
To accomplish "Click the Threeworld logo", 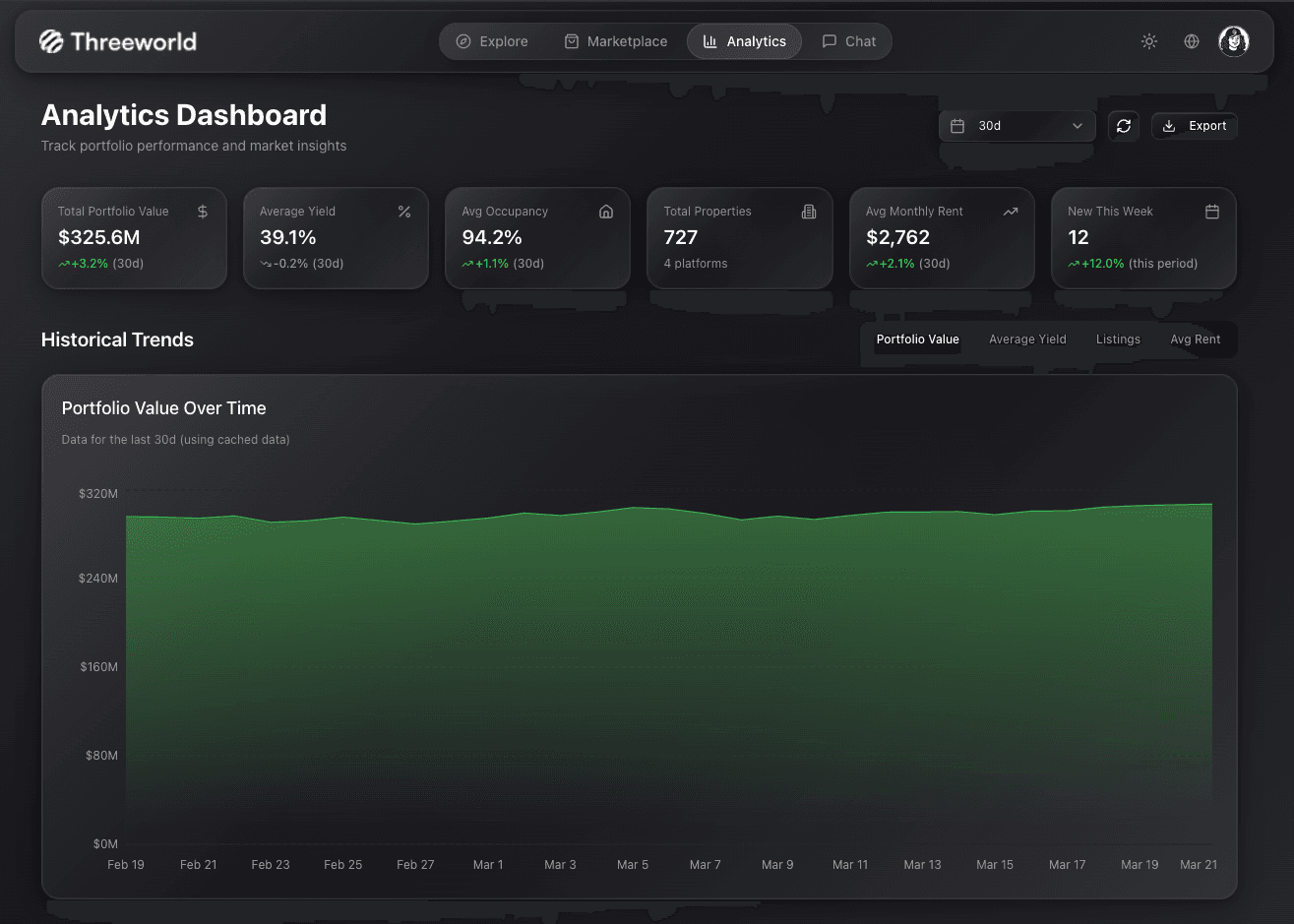I will coord(117,41).
